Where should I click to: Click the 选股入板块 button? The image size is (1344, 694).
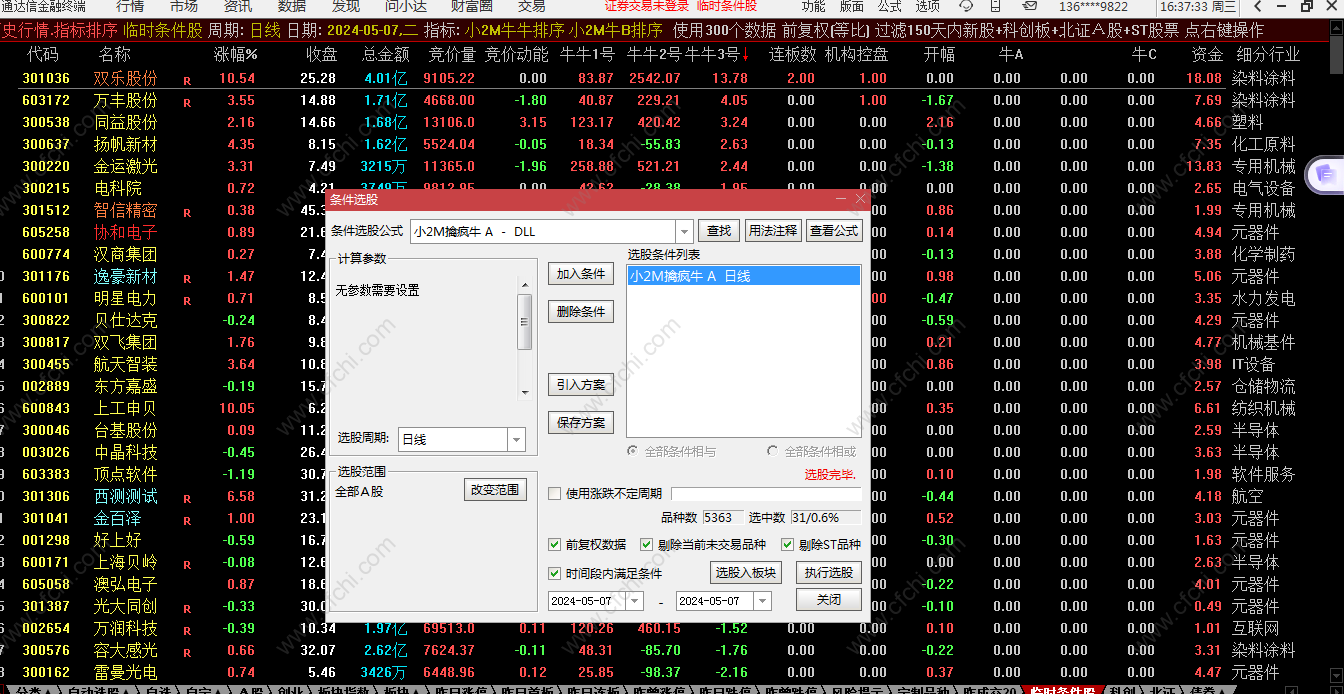click(745, 573)
